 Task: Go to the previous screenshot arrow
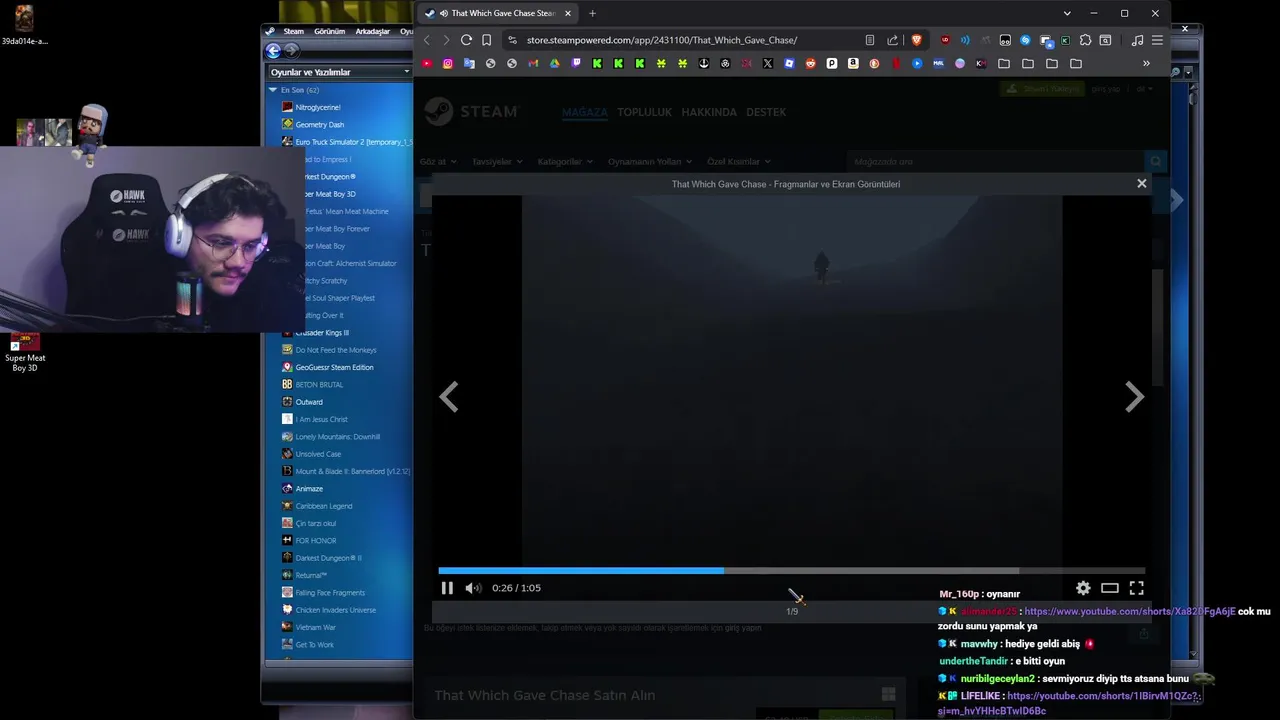point(449,397)
